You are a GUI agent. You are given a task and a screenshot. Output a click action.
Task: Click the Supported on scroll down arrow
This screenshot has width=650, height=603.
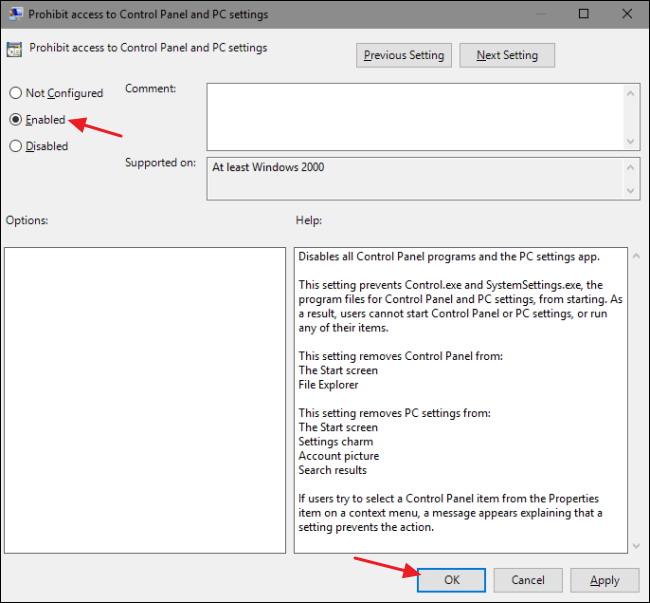[631, 190]
